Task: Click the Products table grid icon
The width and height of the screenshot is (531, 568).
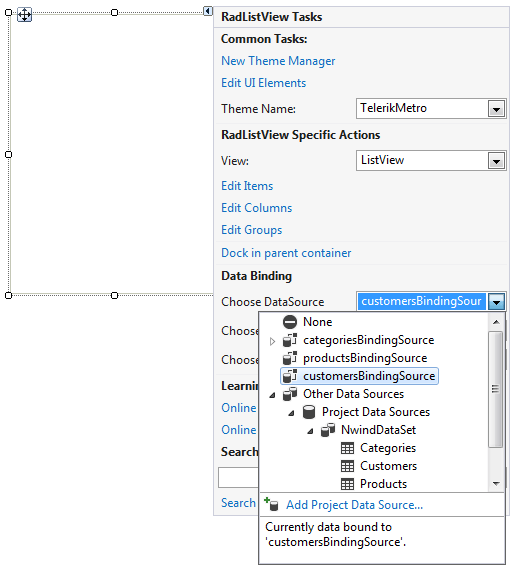Action: coord(347,484)
